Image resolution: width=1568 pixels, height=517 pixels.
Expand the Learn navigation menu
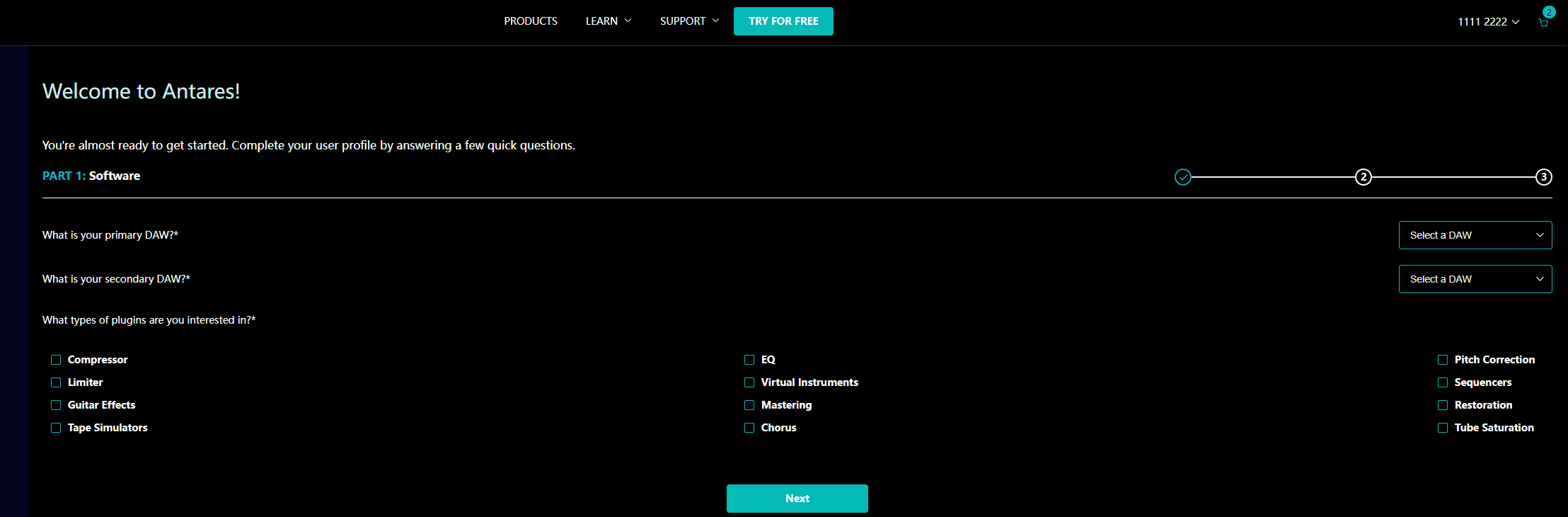(609, 21)
